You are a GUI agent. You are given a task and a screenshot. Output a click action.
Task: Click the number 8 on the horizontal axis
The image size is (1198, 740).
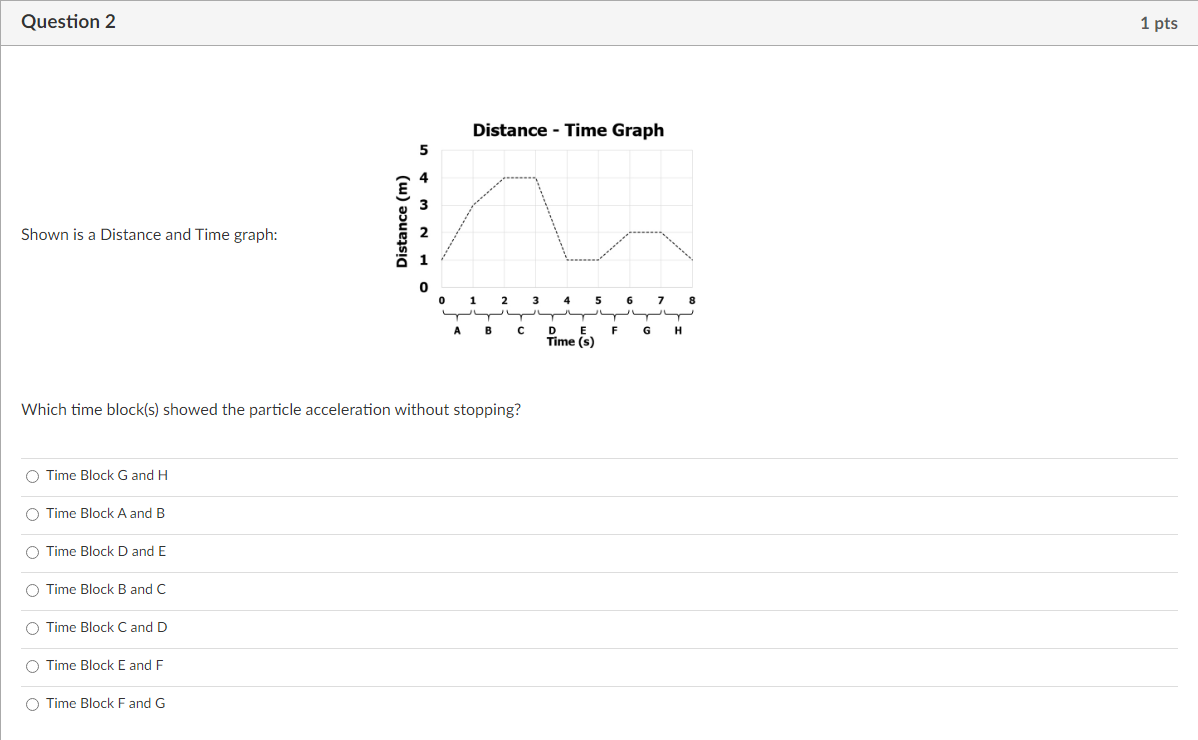coord(691,300)
